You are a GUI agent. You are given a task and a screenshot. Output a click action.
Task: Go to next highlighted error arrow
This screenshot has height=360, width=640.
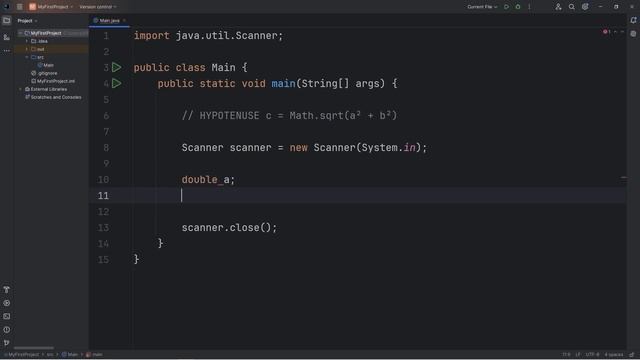622,32
